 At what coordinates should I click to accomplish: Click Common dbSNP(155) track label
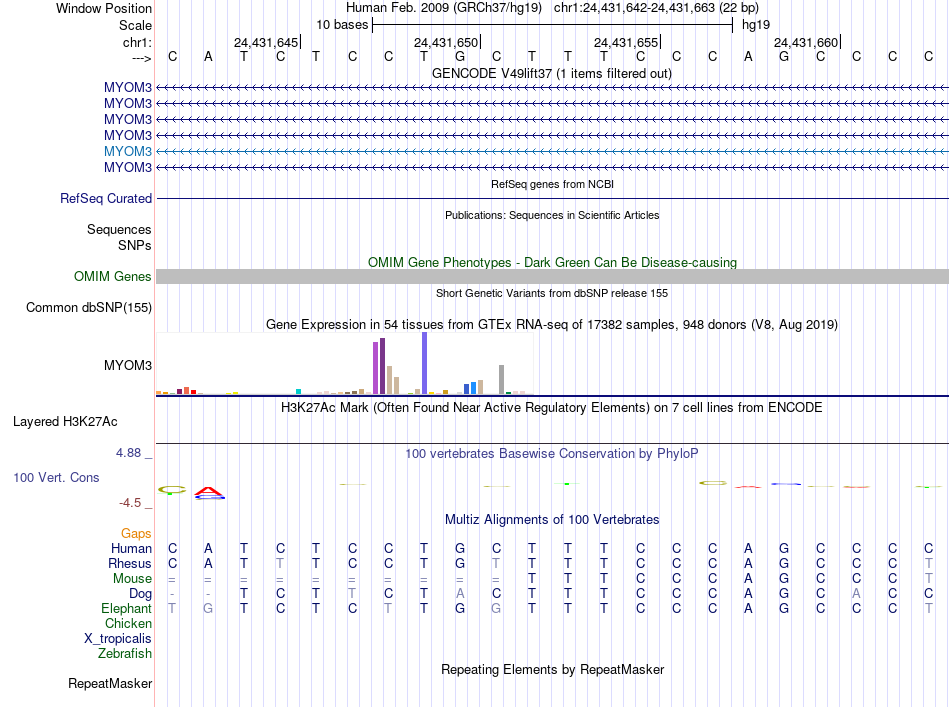point(89,307)
